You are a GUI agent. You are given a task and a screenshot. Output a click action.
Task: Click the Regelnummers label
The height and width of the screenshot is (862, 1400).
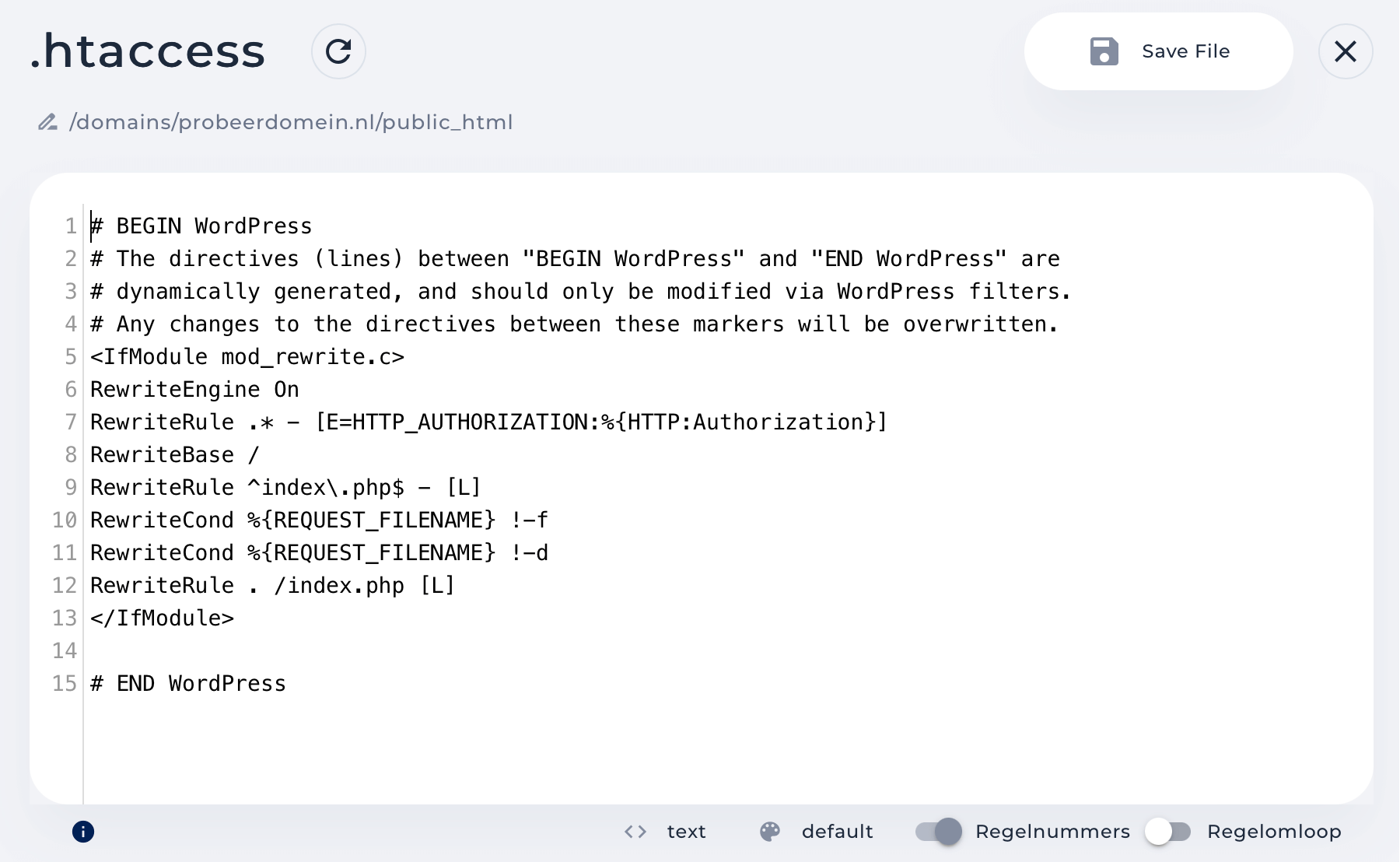tap(1052, 832)
